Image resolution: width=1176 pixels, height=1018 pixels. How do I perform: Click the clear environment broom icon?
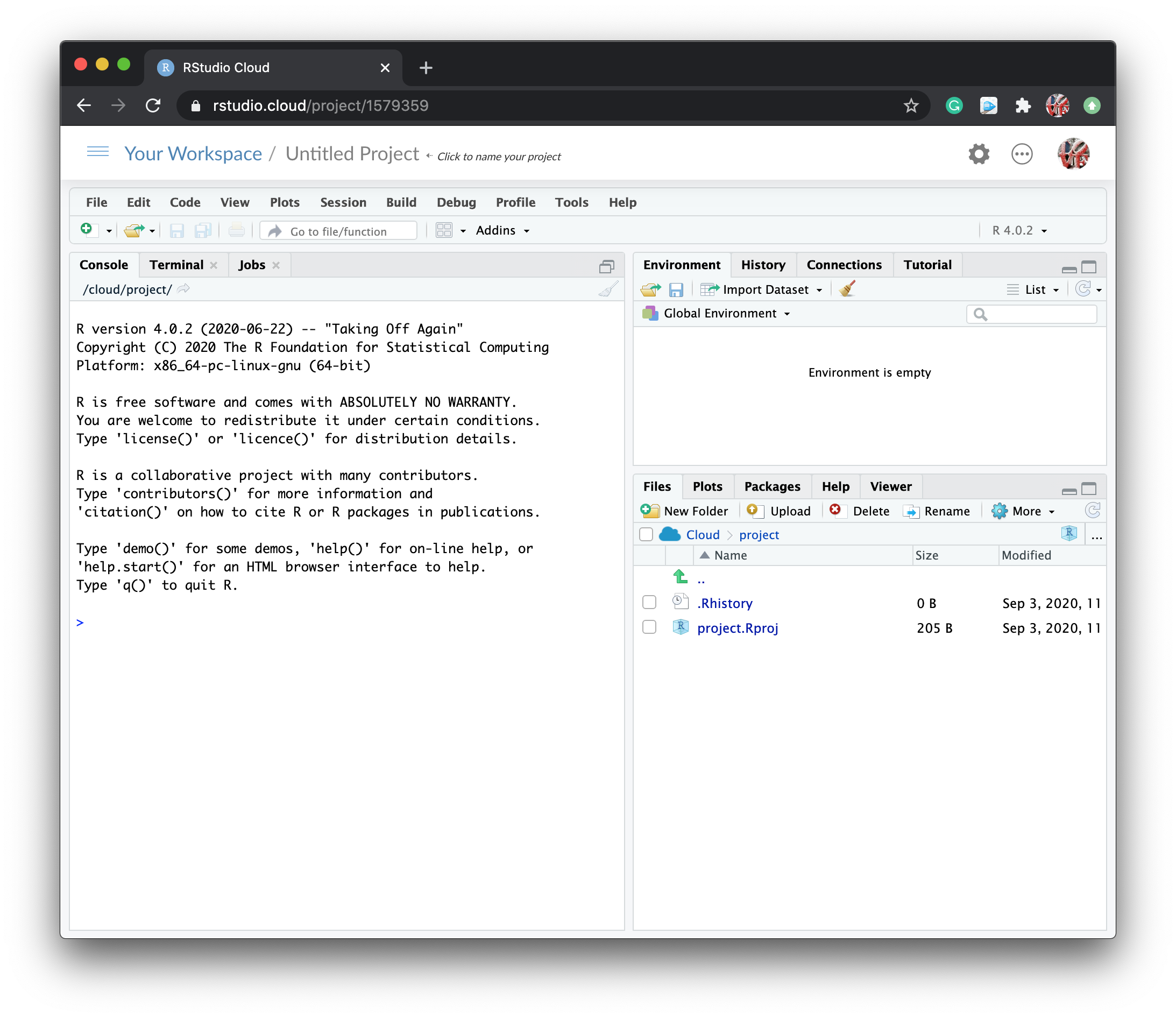847,289
